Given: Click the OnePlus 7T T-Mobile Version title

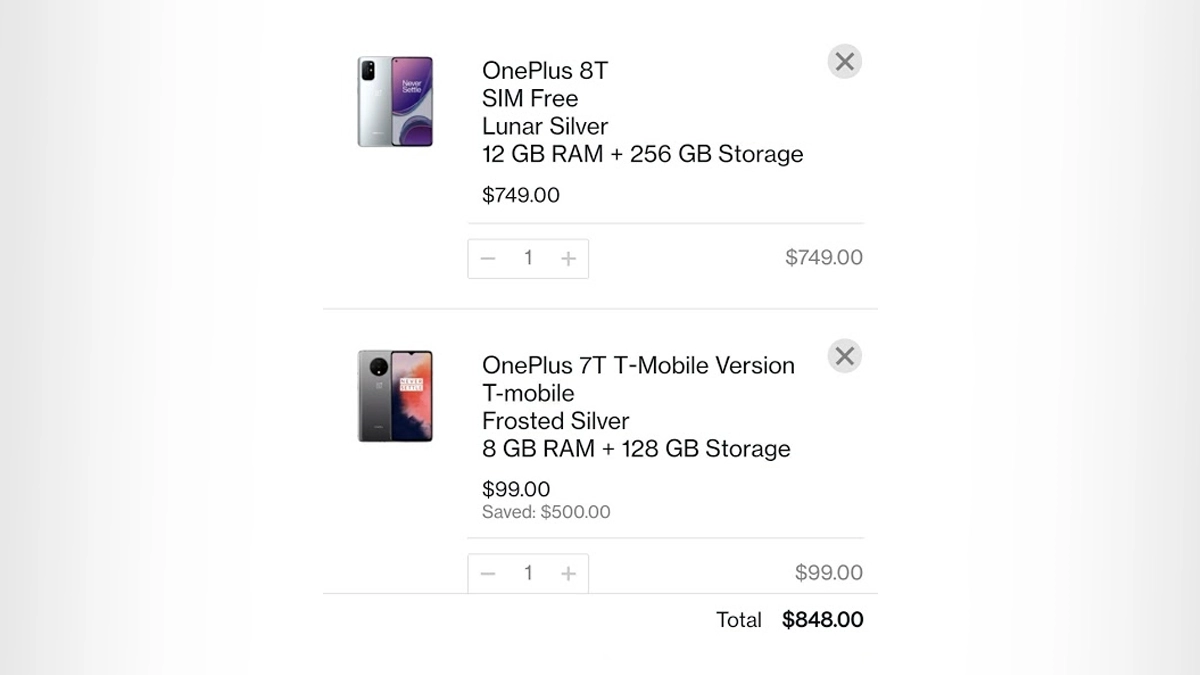Looking at the screenshot, I should (x=638, y=366).
